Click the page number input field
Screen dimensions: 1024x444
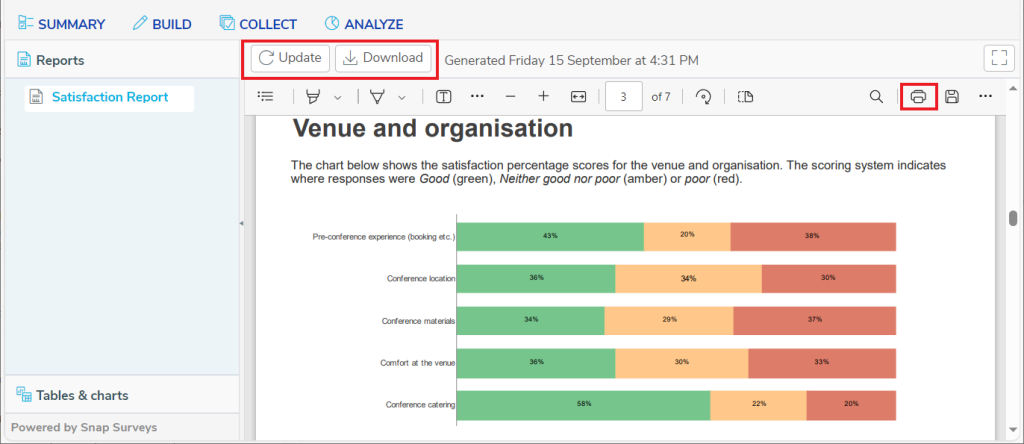pyautogui.click(x=624, y=97)
